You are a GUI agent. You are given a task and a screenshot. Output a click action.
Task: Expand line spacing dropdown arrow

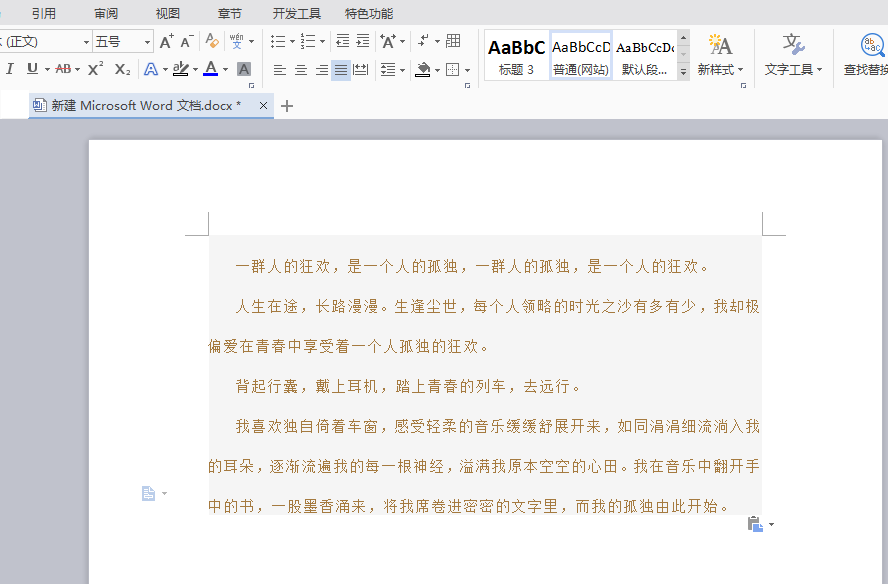(x=402, y=70)
